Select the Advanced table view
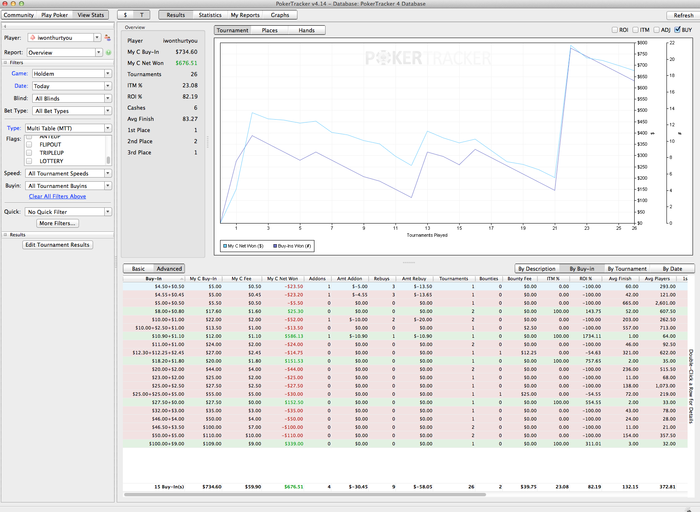This screenshot has height=512, width=700. [x=169, y=269]
